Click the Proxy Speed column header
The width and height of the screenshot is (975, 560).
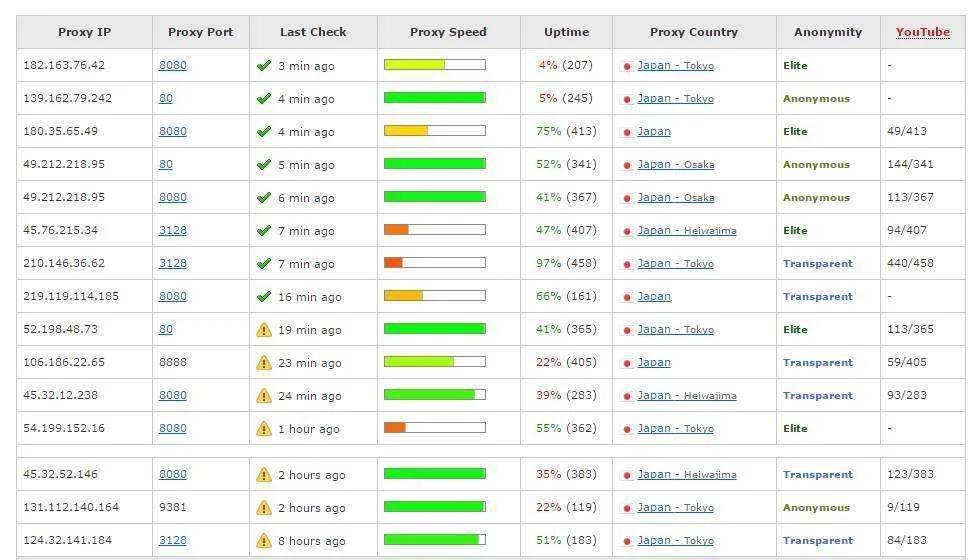click(448, 32)
